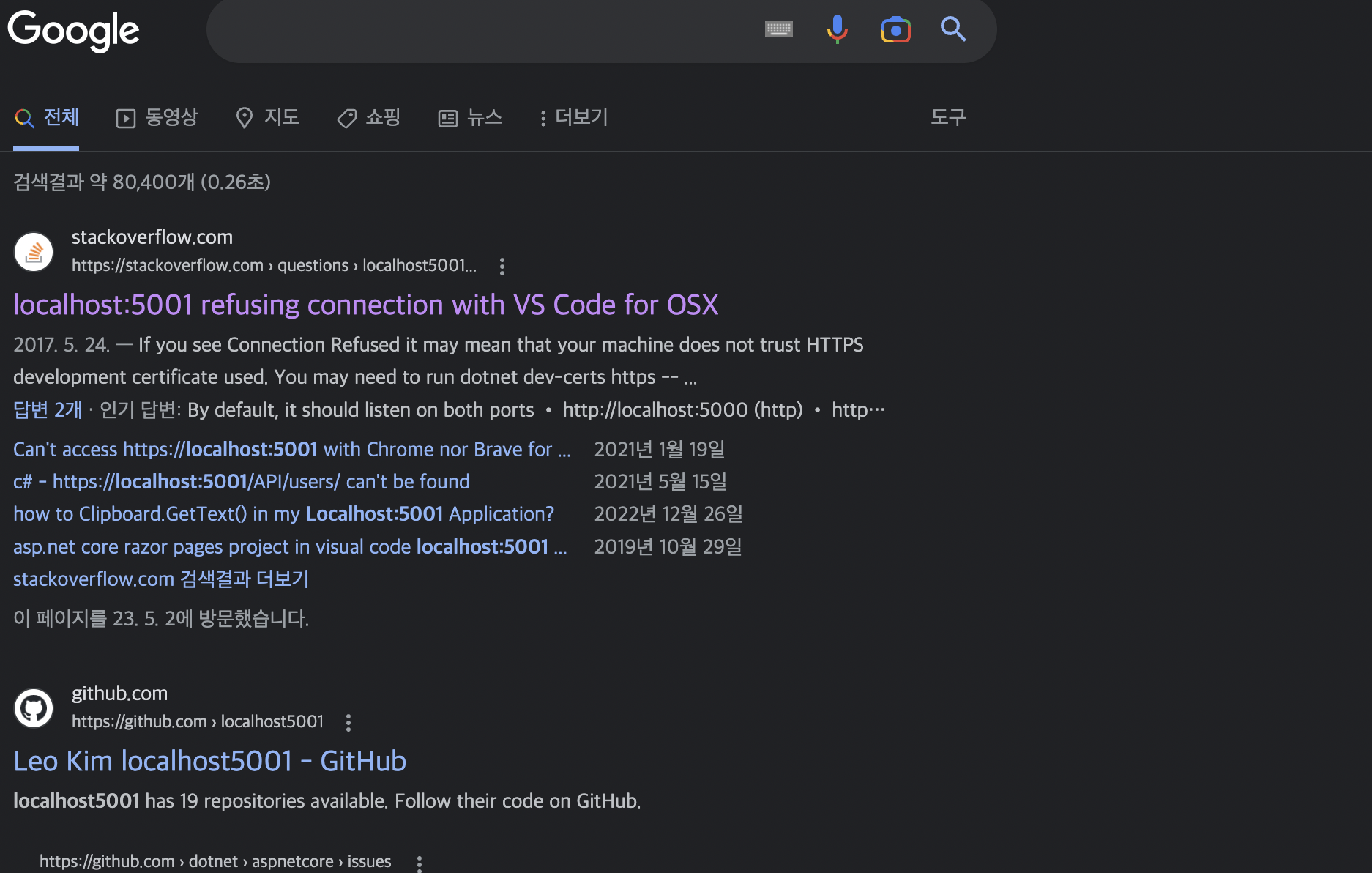This screenshot has width=1372, height=873.
Task: Click the '이 페이지를 23. 5. 2에 방문했습니다' note
Action: pos(161,618)
